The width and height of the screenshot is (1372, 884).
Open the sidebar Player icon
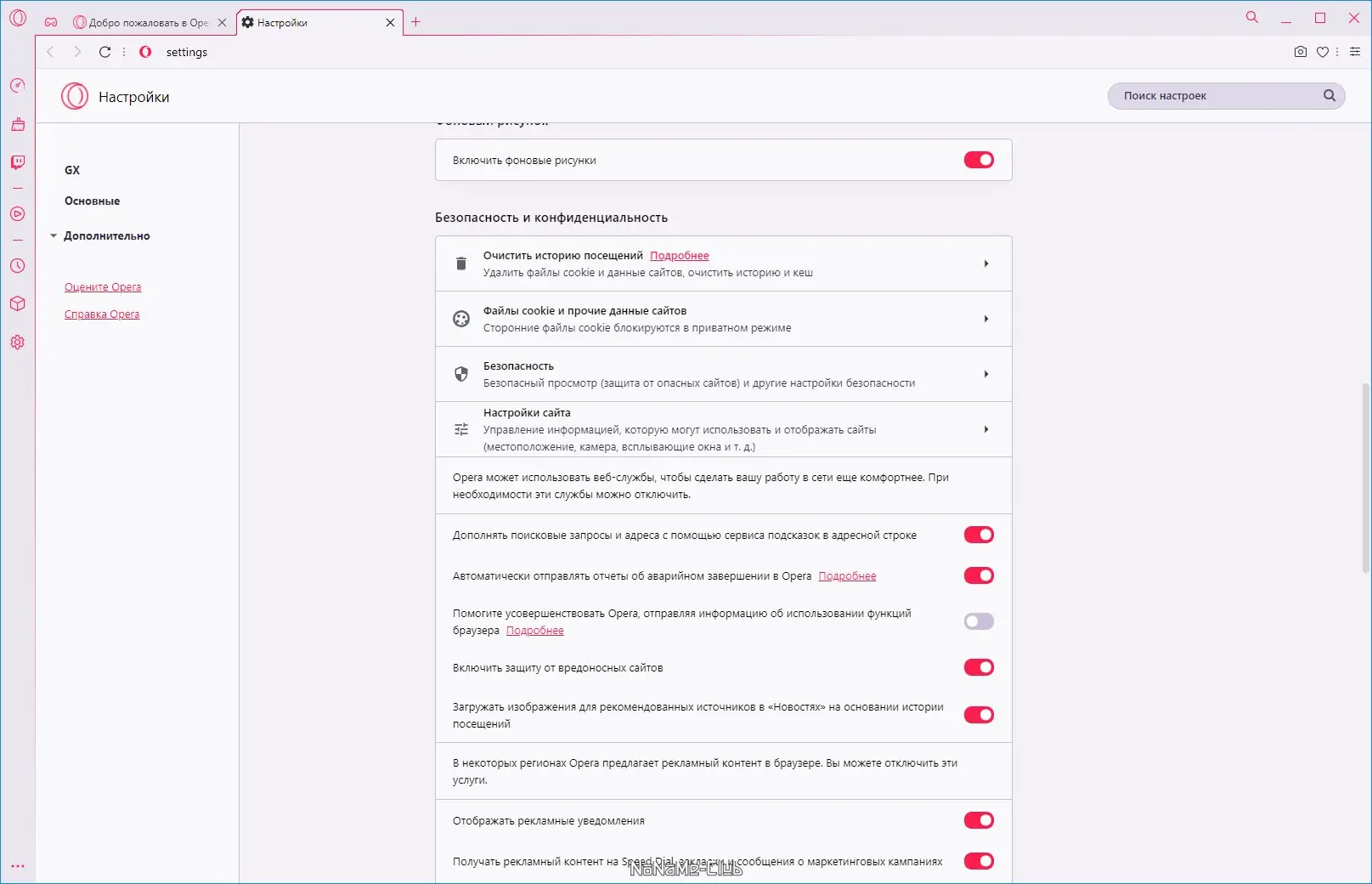(x=18, y=214)
